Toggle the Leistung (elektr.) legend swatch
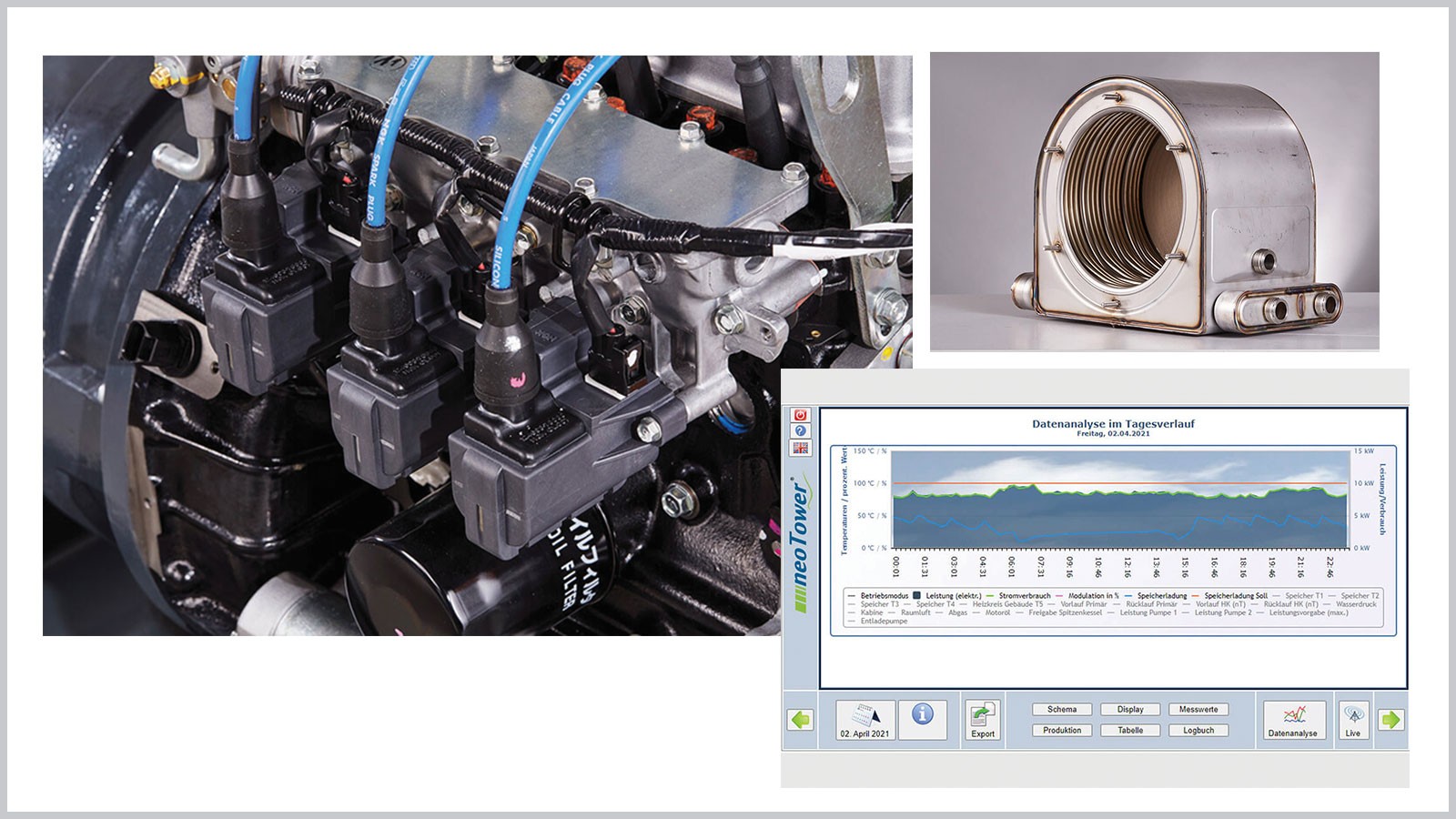1456x819 pixels. point(917,596)
